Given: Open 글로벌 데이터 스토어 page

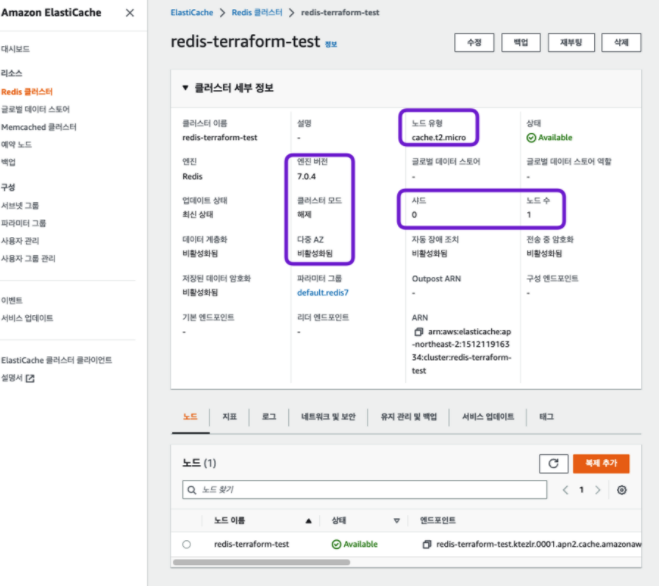Looking at the screenshot, I should pyautogui.click(x=35, y=109).
